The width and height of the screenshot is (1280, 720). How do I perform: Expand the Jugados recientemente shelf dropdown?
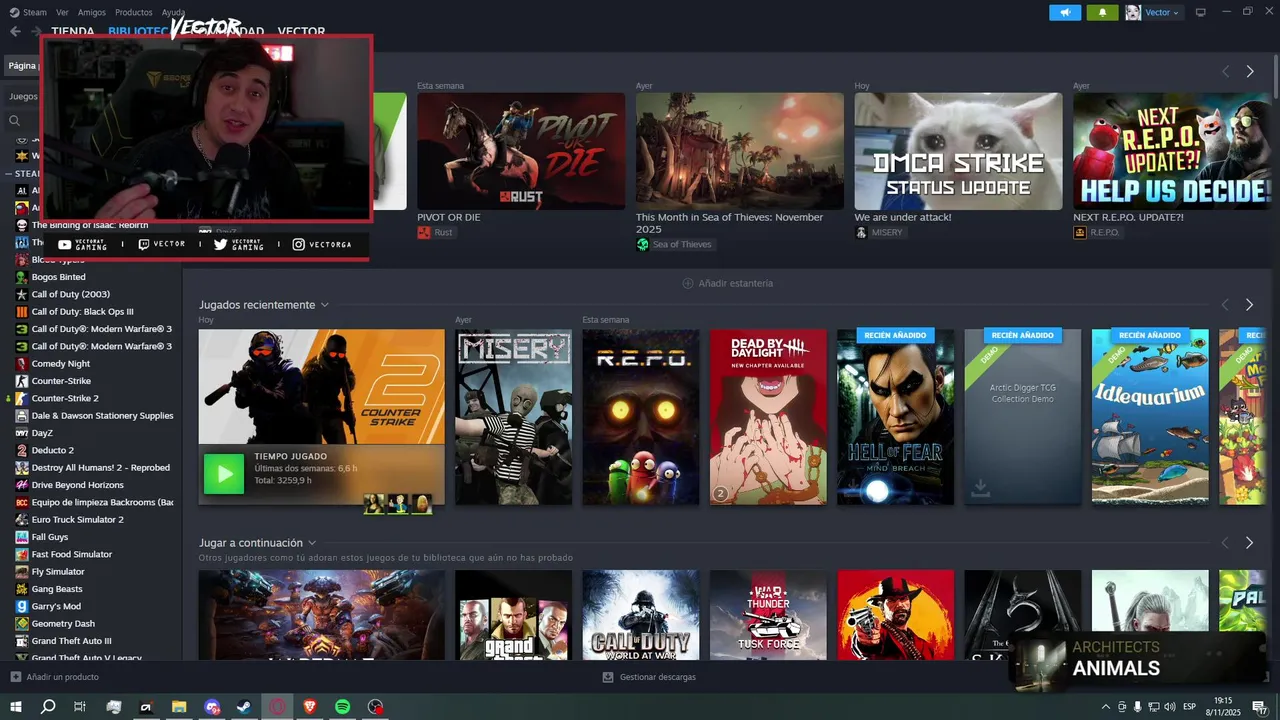325,305
